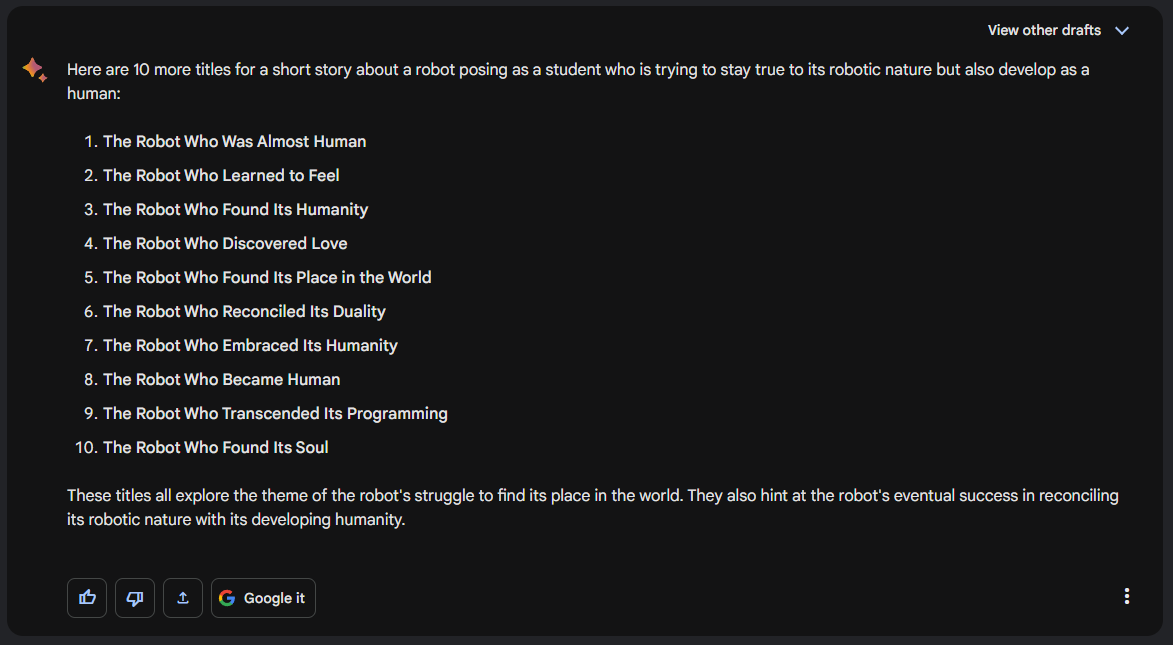Click the View other drafts label
The width and height of the screenshot is (1173, 645).
[1044, 30]
